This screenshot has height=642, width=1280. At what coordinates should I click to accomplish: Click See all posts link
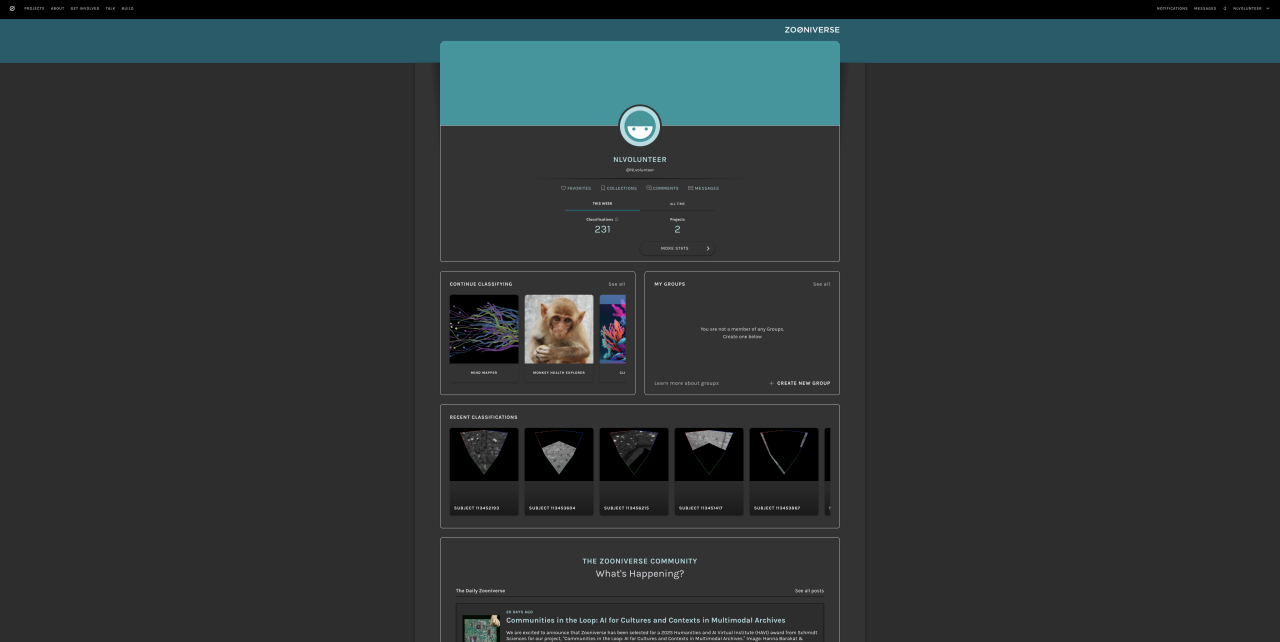coord(809,591)
